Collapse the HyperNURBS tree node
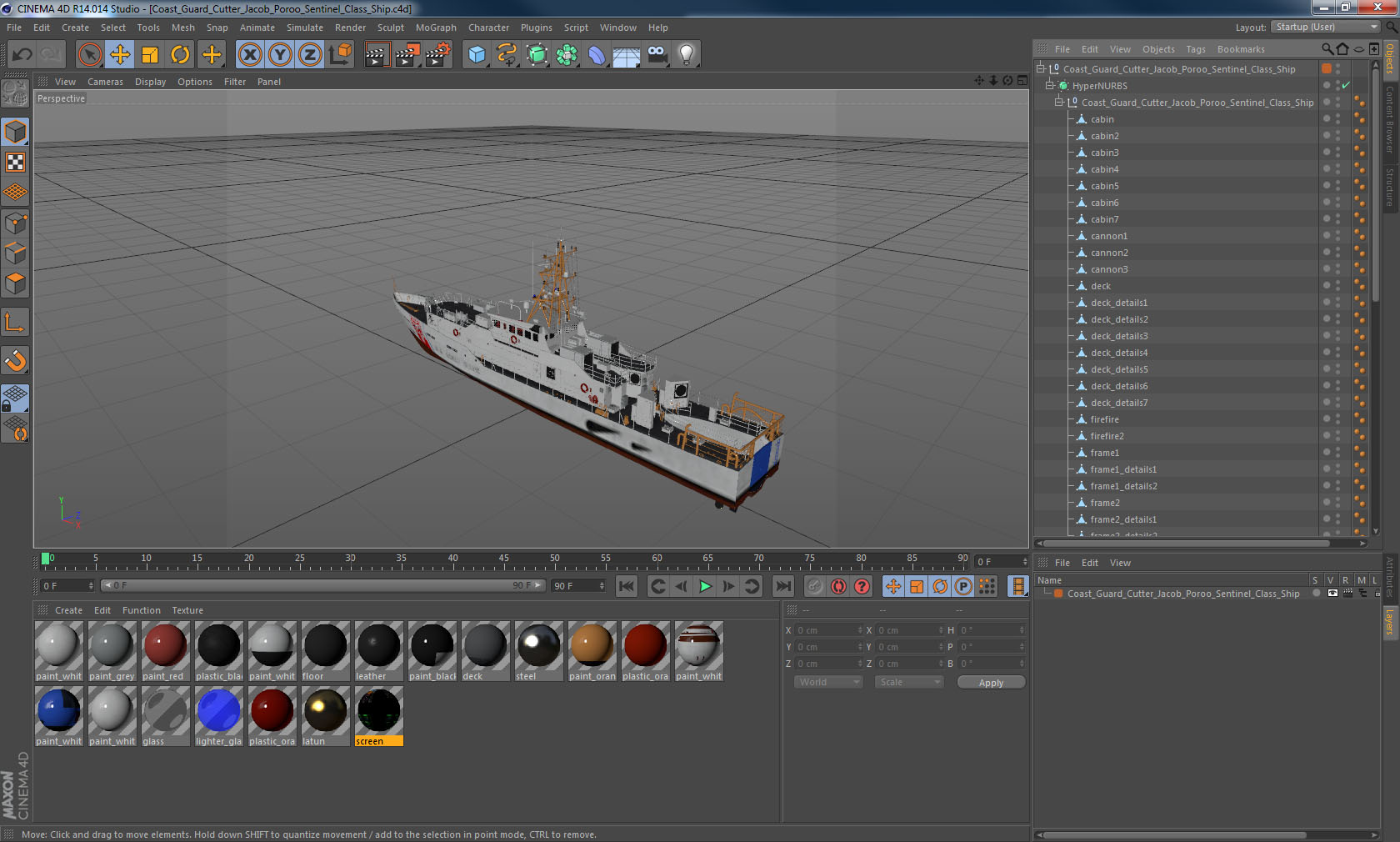This screenshot has width=1400, height=842. click(1050, 86)
